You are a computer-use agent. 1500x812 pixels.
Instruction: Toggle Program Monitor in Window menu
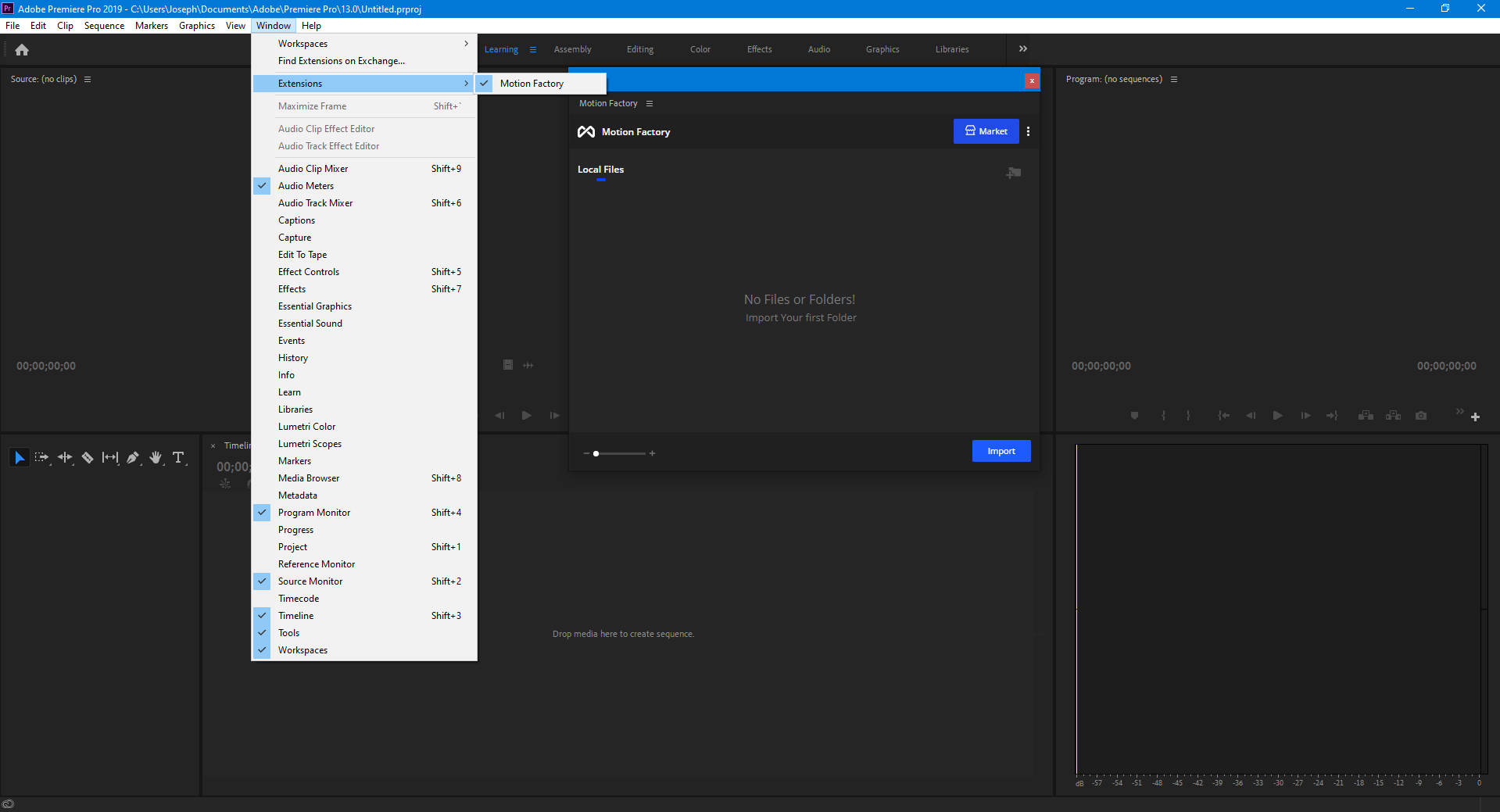[263, 513]
